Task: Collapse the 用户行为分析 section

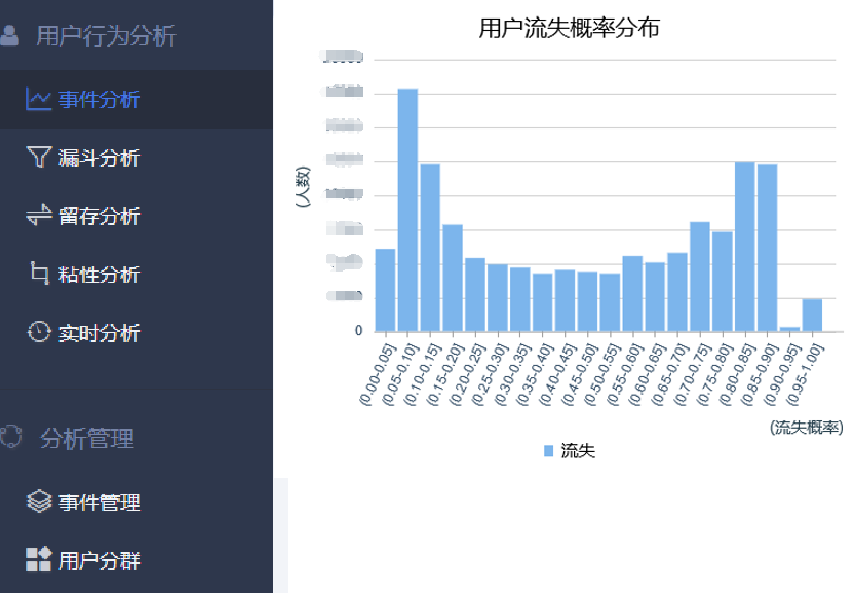Action: pyautogui.click(x=104, y=34)
